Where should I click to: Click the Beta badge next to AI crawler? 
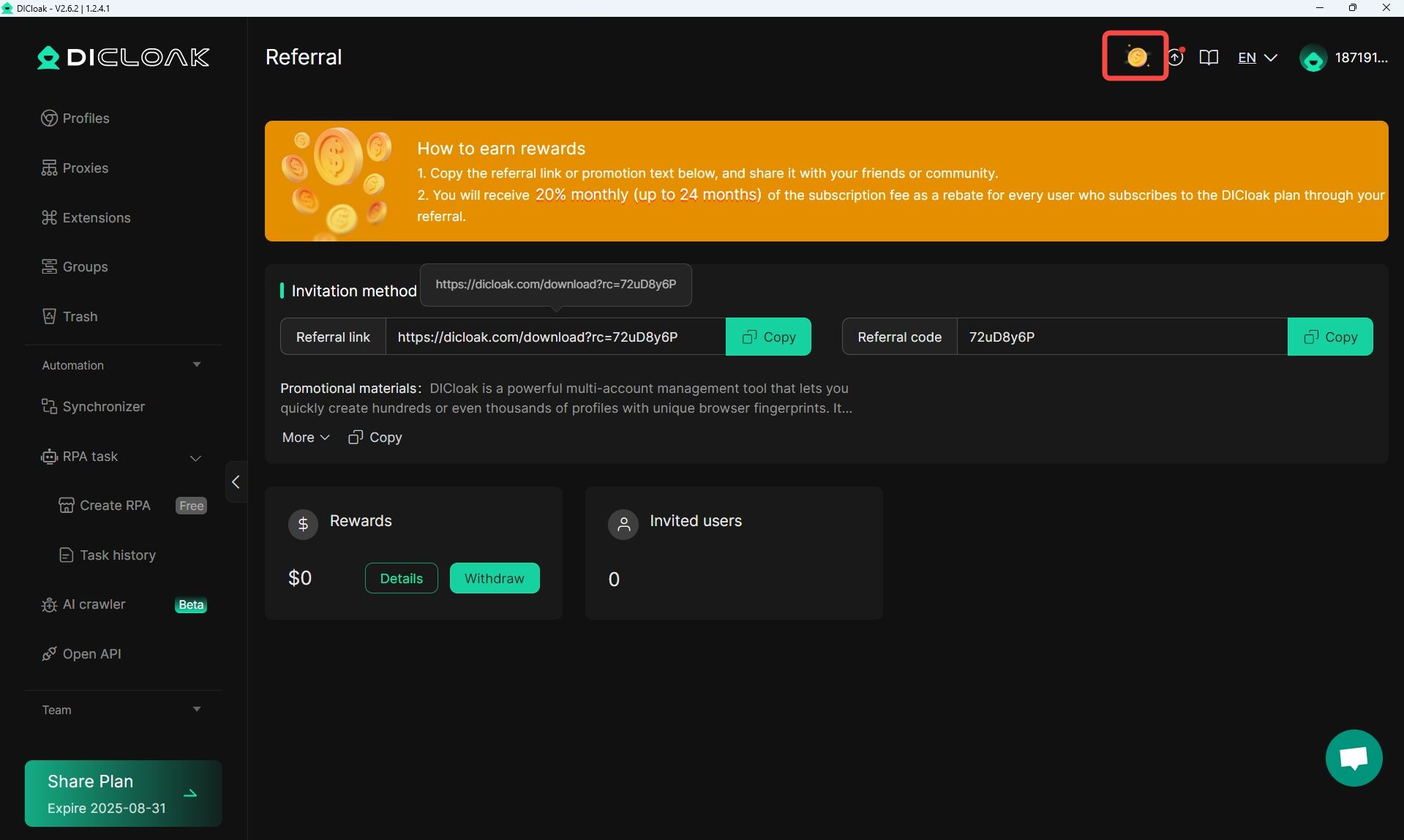coord(191,605)
